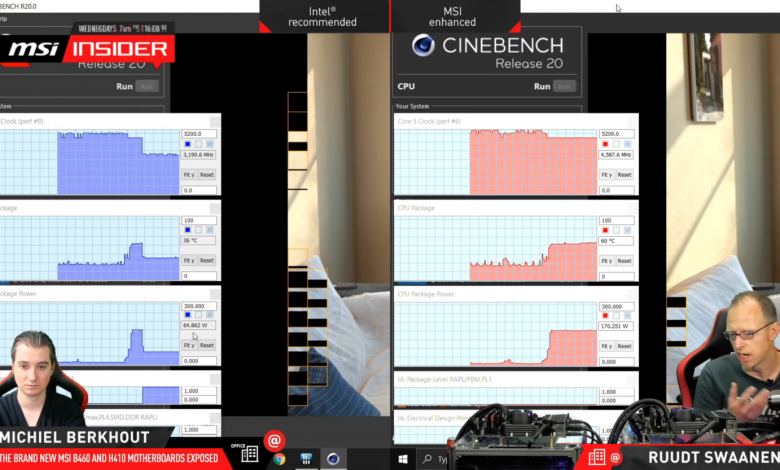
Task: Edit the 0 minimum on blue package graph
Action: click(x=199, y=276)
